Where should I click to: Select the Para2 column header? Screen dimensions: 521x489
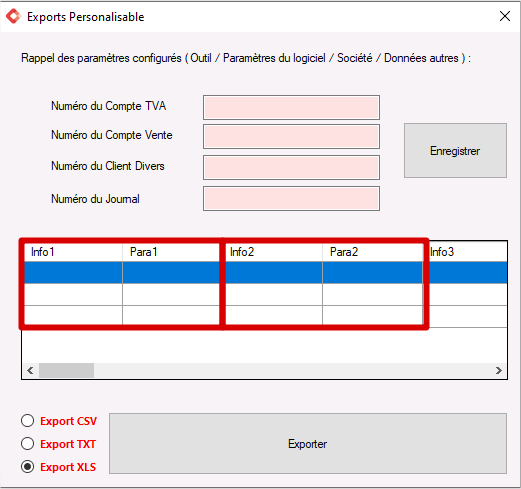click(373, 252)
